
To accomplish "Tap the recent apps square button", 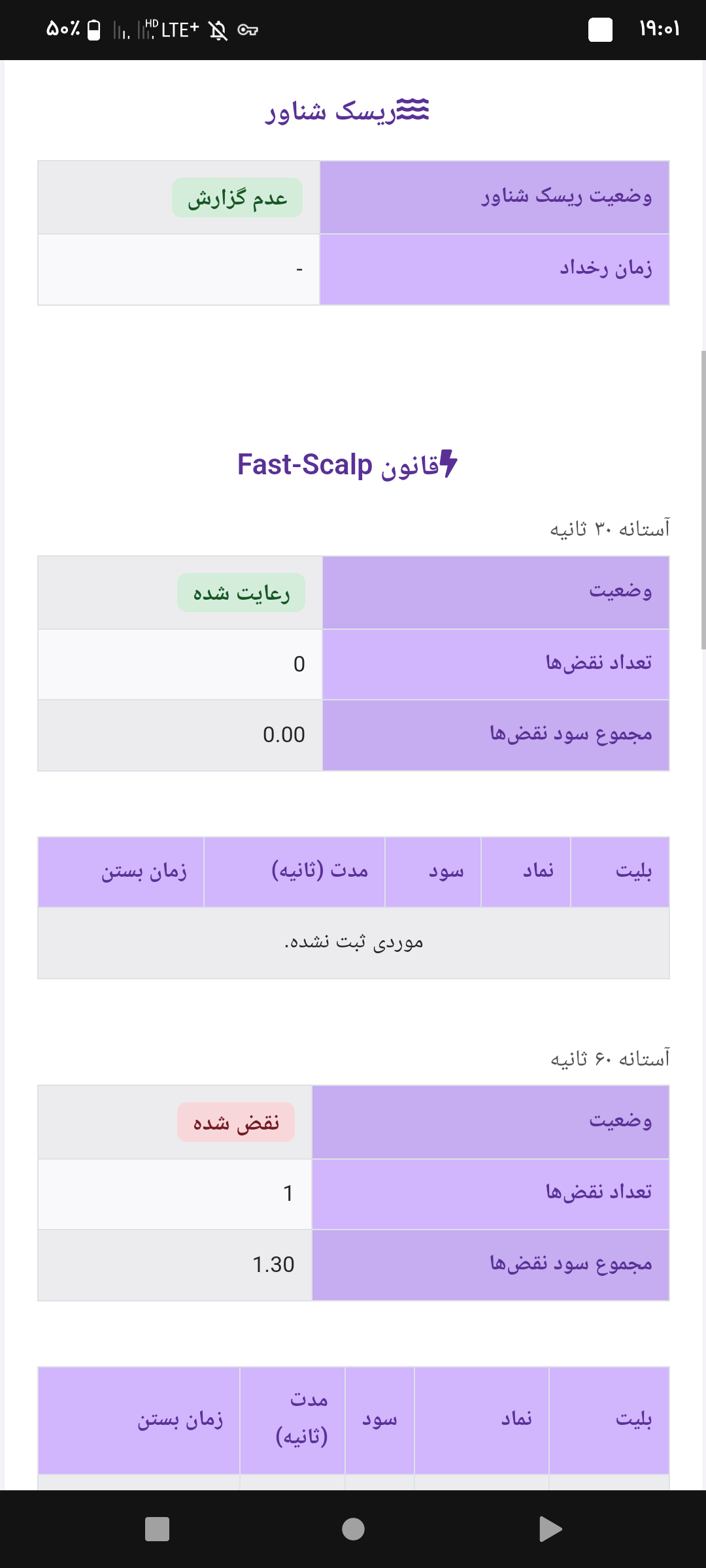I will point(157,1529).
